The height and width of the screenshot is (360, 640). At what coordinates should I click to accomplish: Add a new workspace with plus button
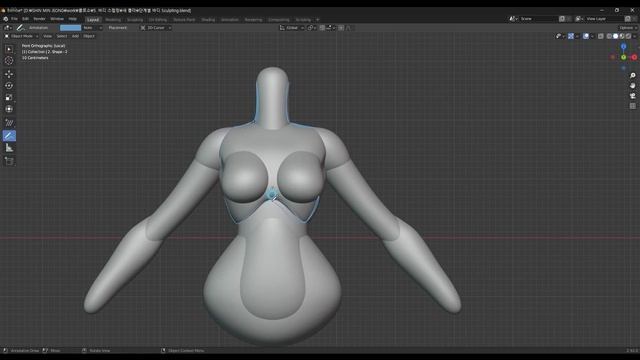click(318, 20)
